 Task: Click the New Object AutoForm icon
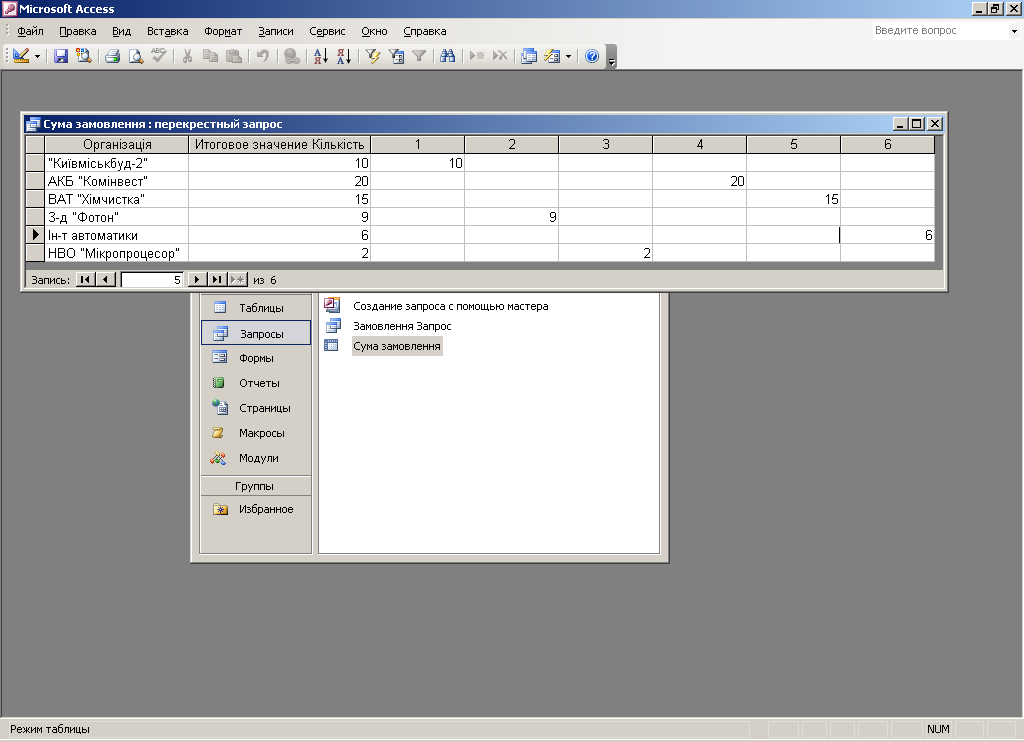[x=552, y=56]
